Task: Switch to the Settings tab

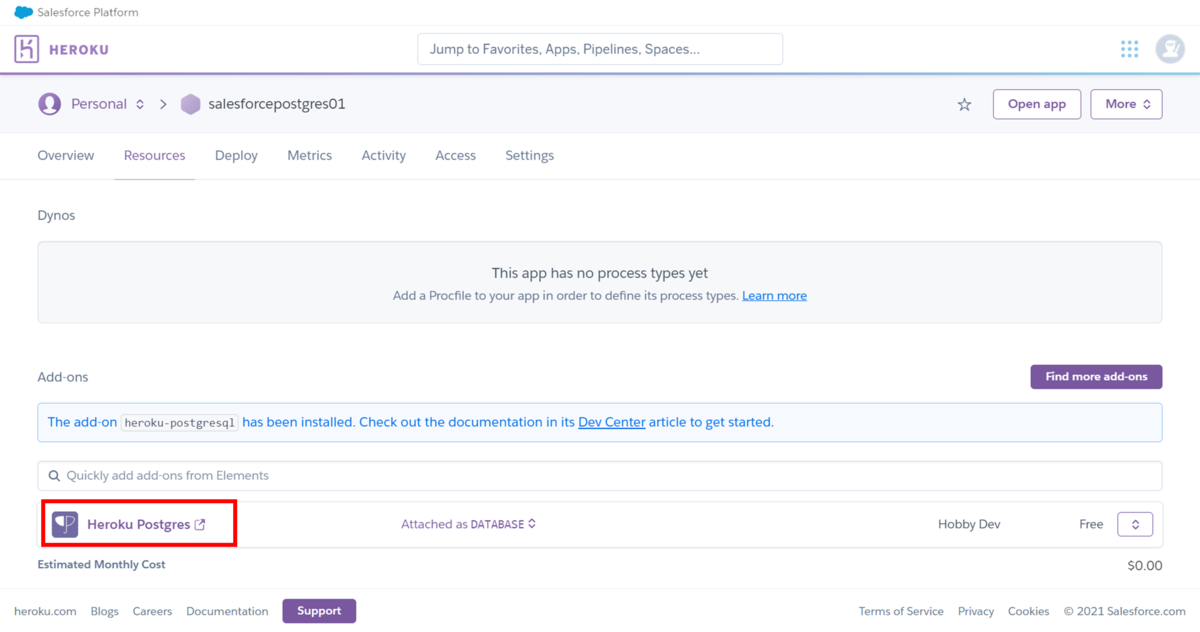Action: click(x=529, y=155)
